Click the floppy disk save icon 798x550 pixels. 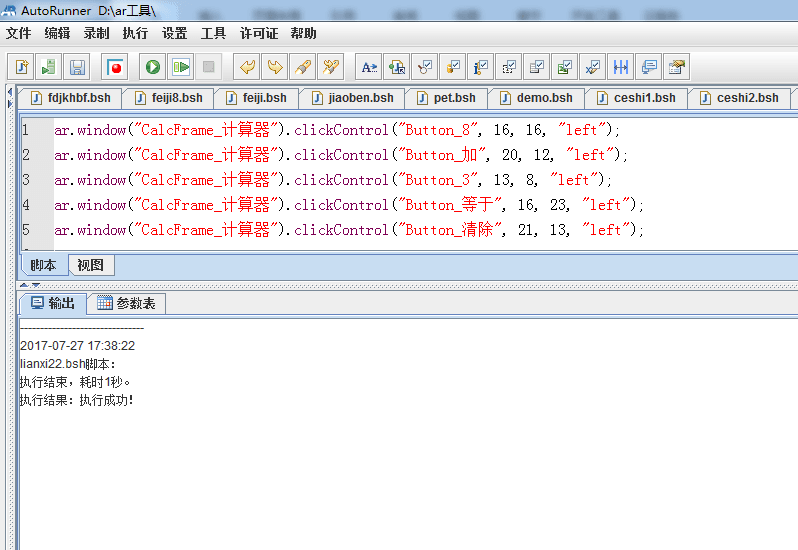(77, 67)
